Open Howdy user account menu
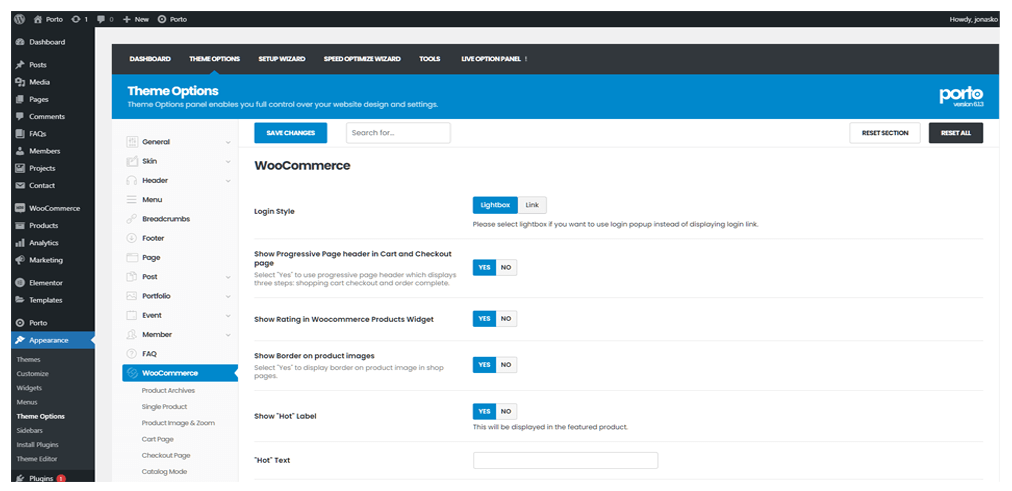 [x=974, y=19]
